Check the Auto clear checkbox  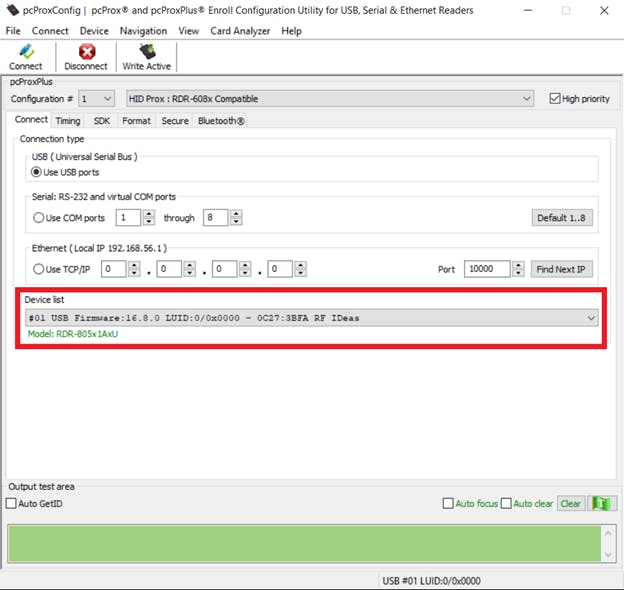506,504
